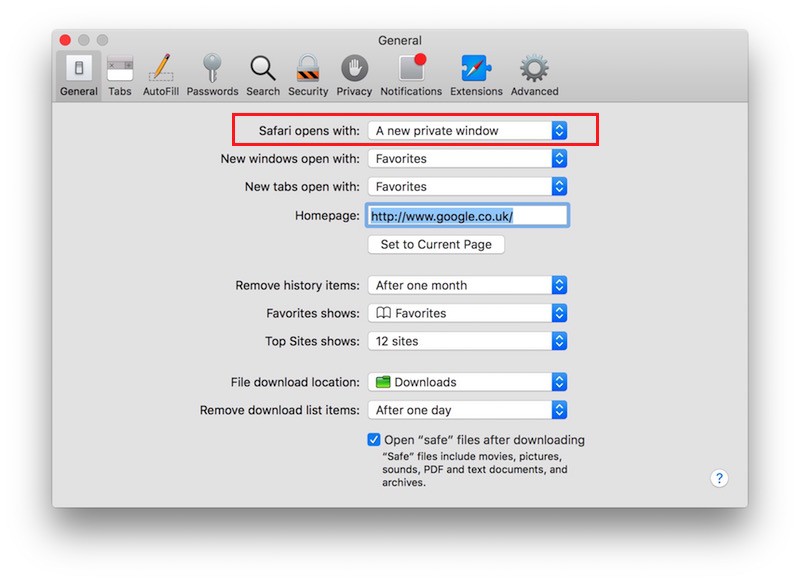Image resolution: width=800 pixels, height=582 pixels.
Task: Expand the Safari opens with dropdown
Action: click(467, 131)
